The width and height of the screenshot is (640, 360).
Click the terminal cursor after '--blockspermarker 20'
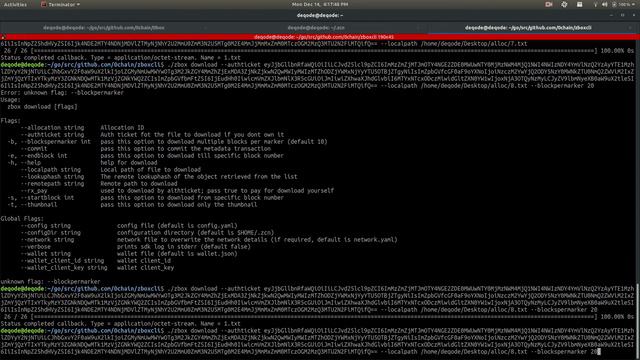(599, 351)
